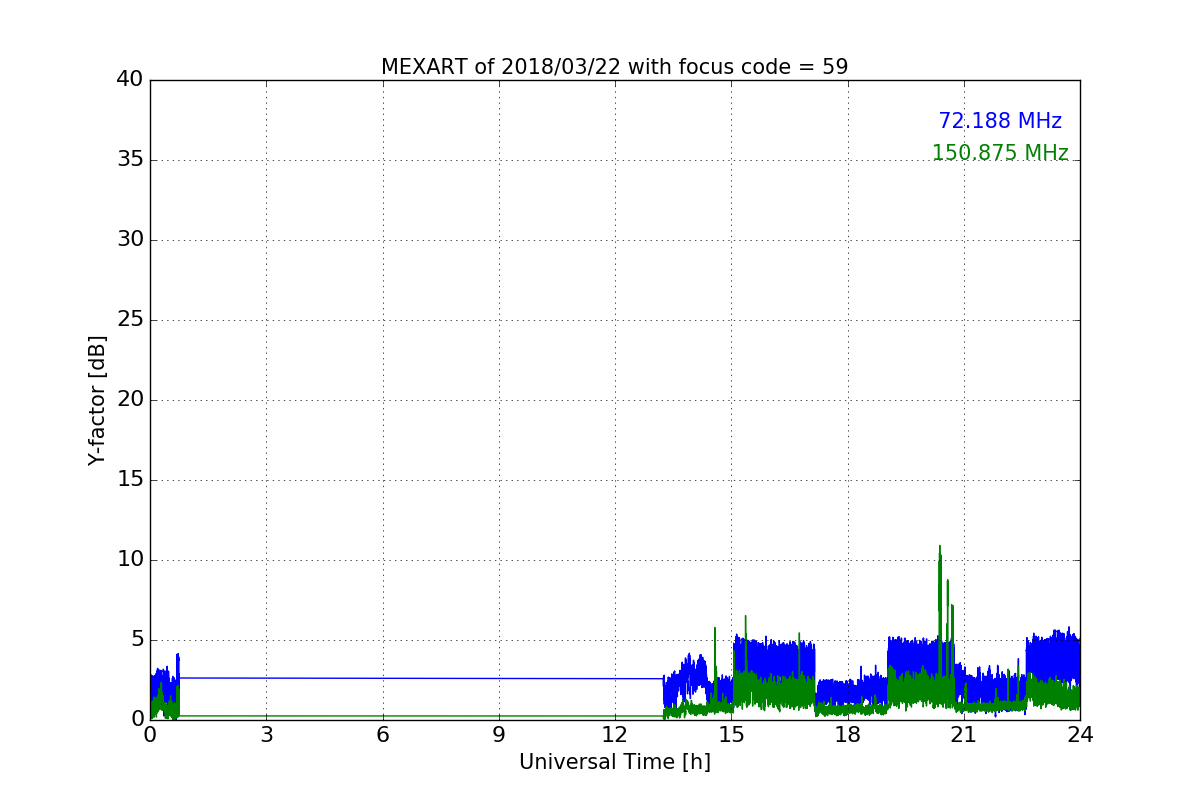Click the x-axis tick label '6'

[382, 735]
